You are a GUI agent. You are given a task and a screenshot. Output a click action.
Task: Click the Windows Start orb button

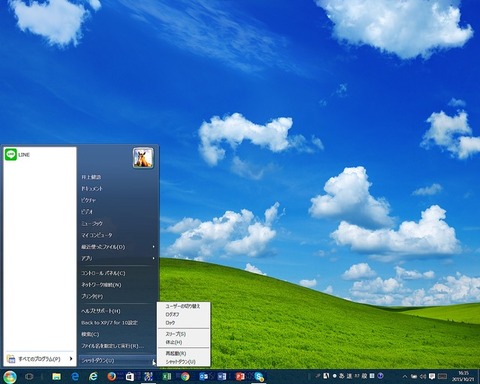pos(10,377)
